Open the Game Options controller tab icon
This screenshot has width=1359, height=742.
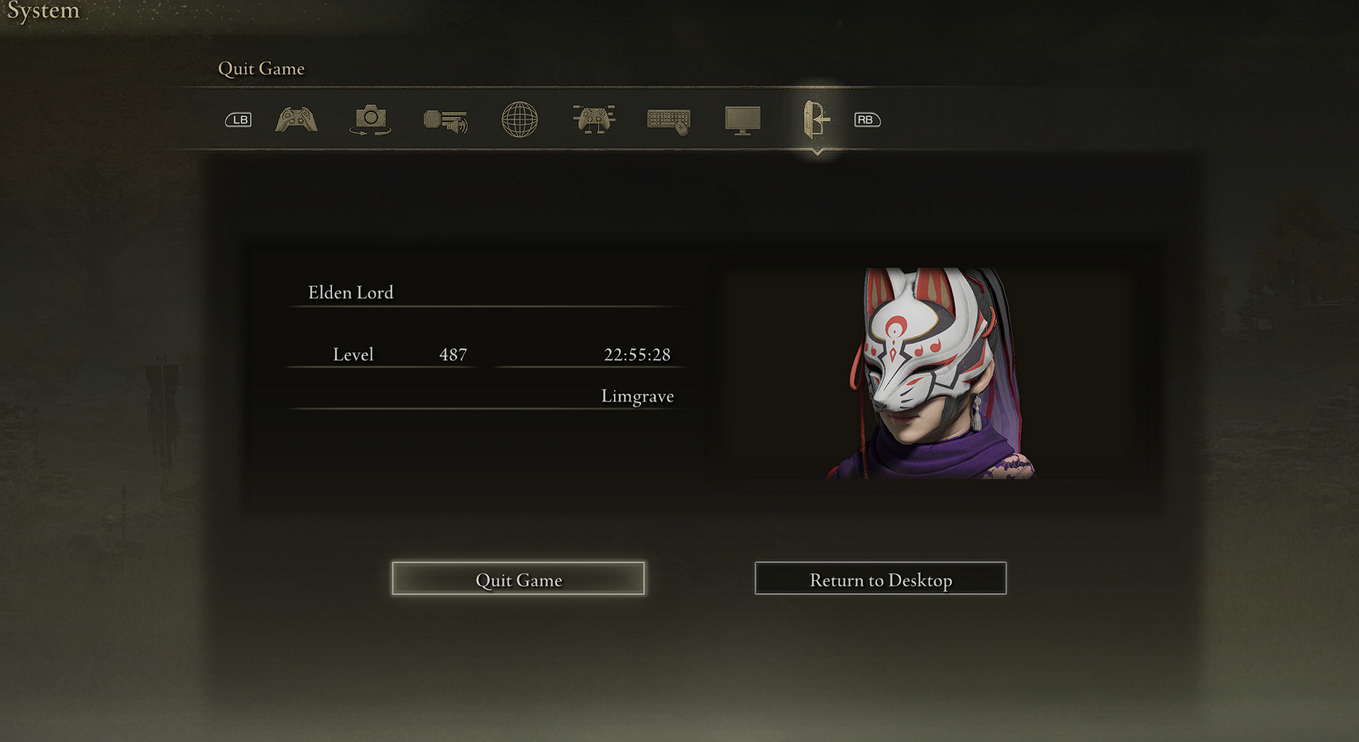click(297, 120)
